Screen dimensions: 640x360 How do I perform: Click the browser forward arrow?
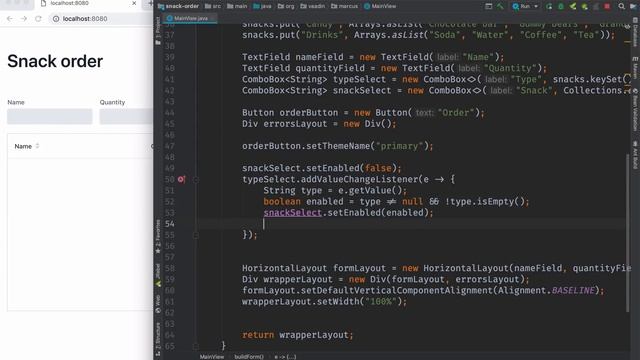pos(24,19)
